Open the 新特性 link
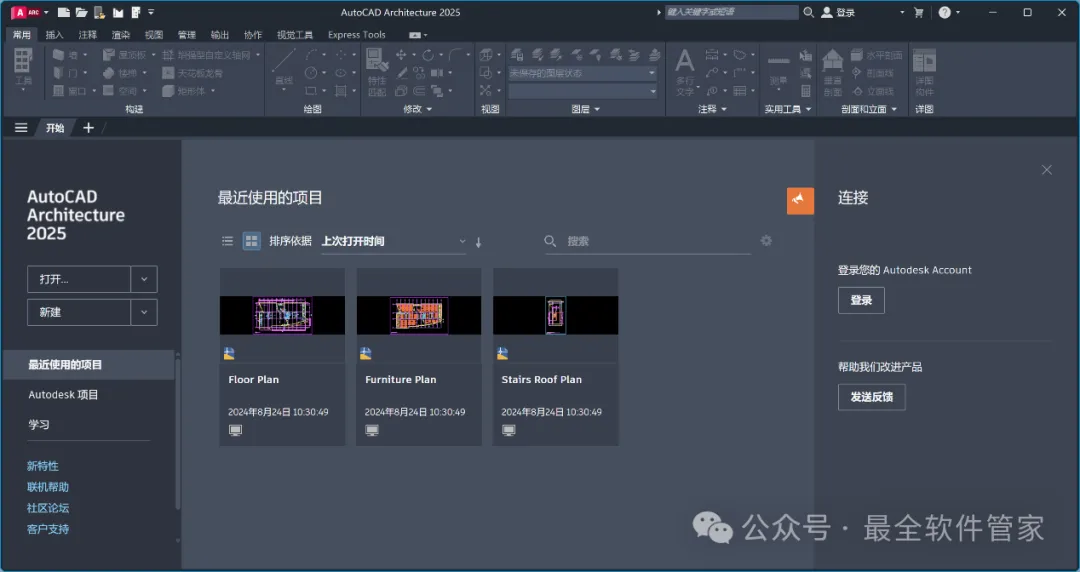 pos(43,466)
